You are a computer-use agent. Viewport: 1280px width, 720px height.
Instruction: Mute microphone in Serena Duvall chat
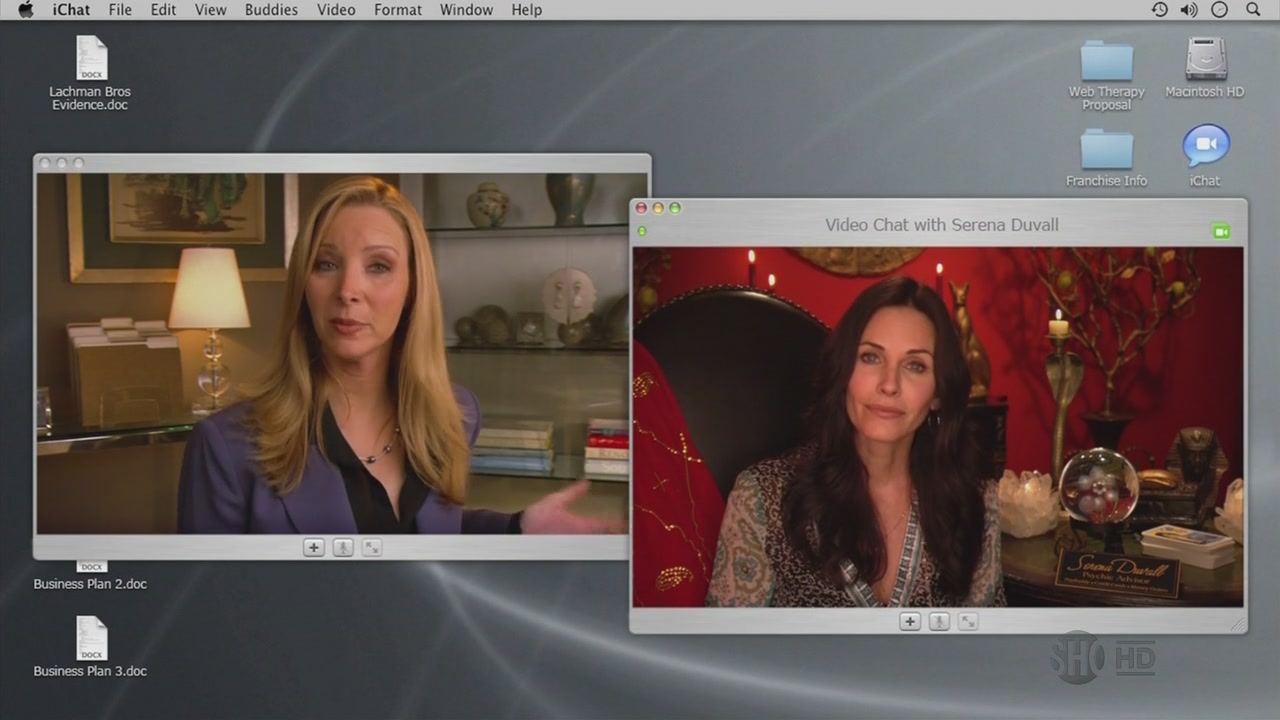coord(939,621)
